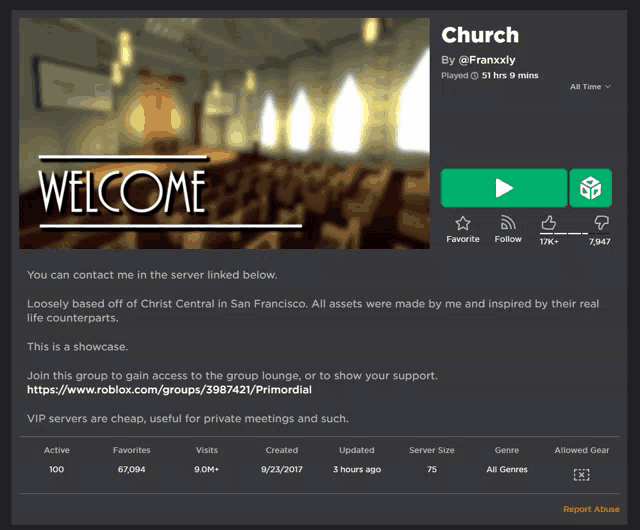Click the 17K+ likes count
Screen dimensions: 640x530
[x=549, y=242]
